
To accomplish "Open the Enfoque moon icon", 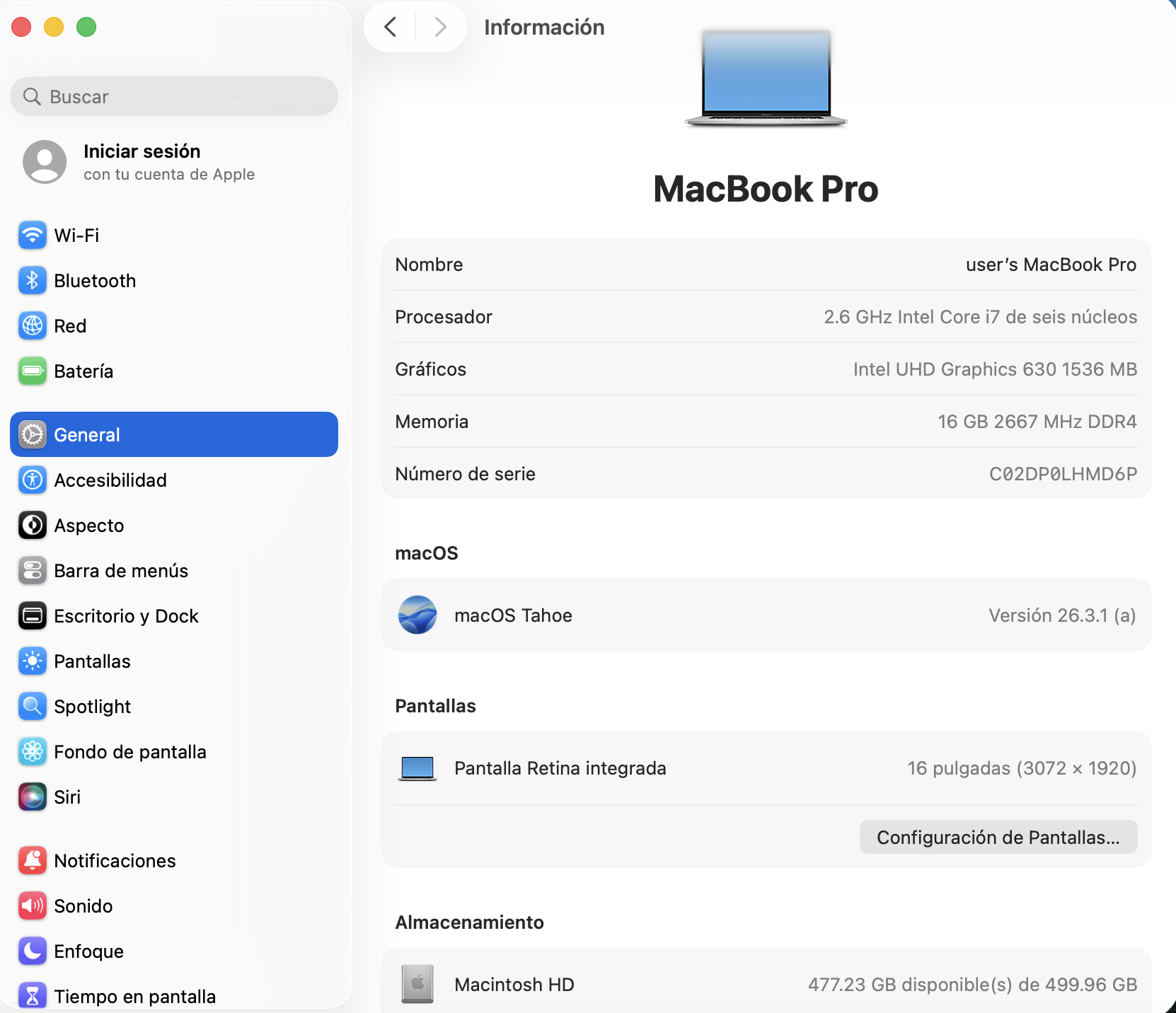I will pyautogui.click(x=33, y=951).
